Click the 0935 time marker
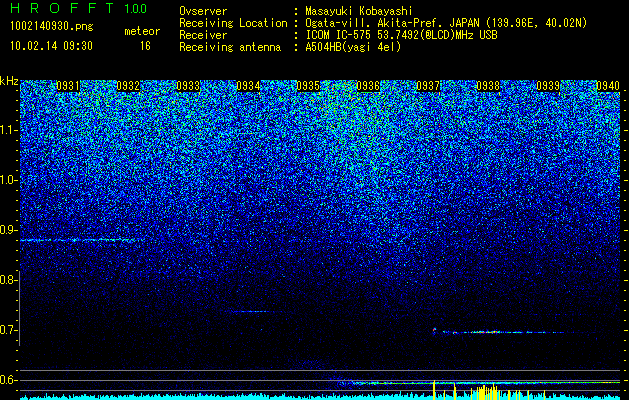 tap(308, 86)
